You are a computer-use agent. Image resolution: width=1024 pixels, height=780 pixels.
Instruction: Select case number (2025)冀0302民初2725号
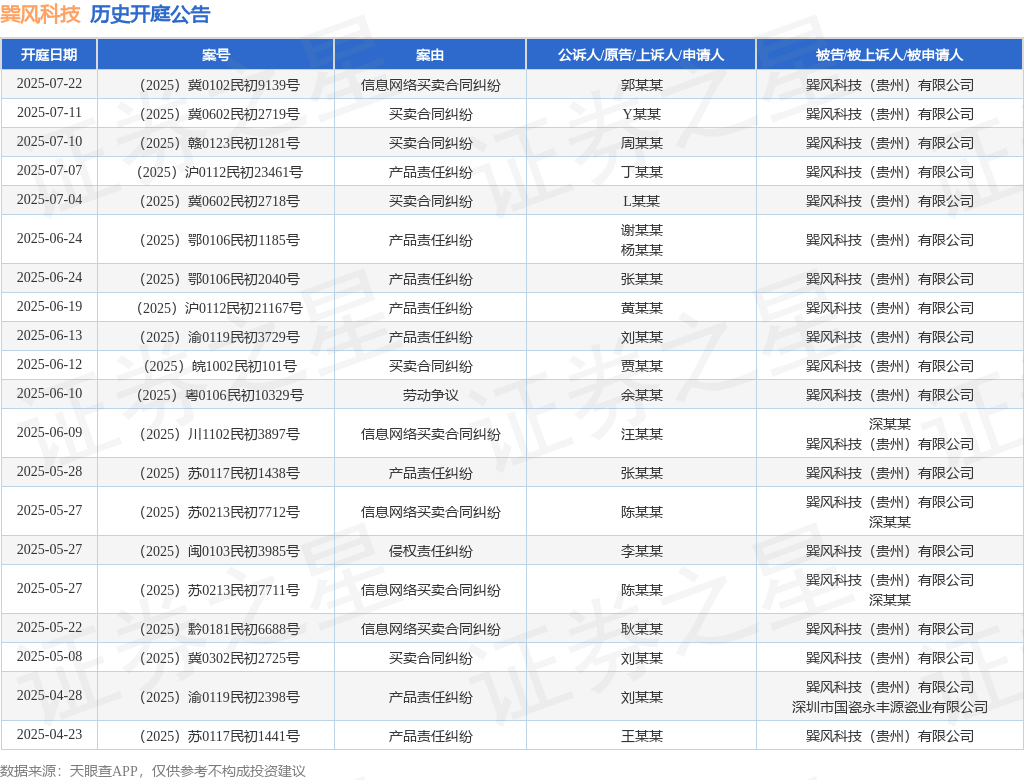click(x=219, y=658)
